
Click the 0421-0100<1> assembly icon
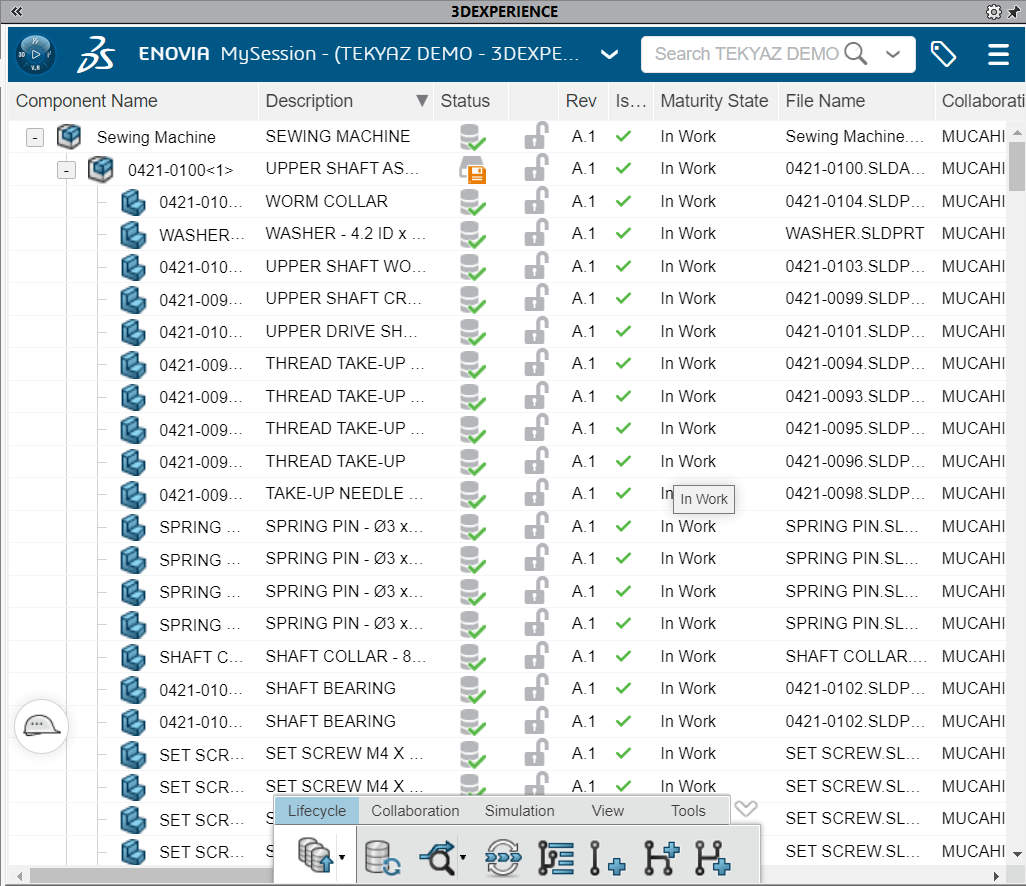(x=100, y=169)
